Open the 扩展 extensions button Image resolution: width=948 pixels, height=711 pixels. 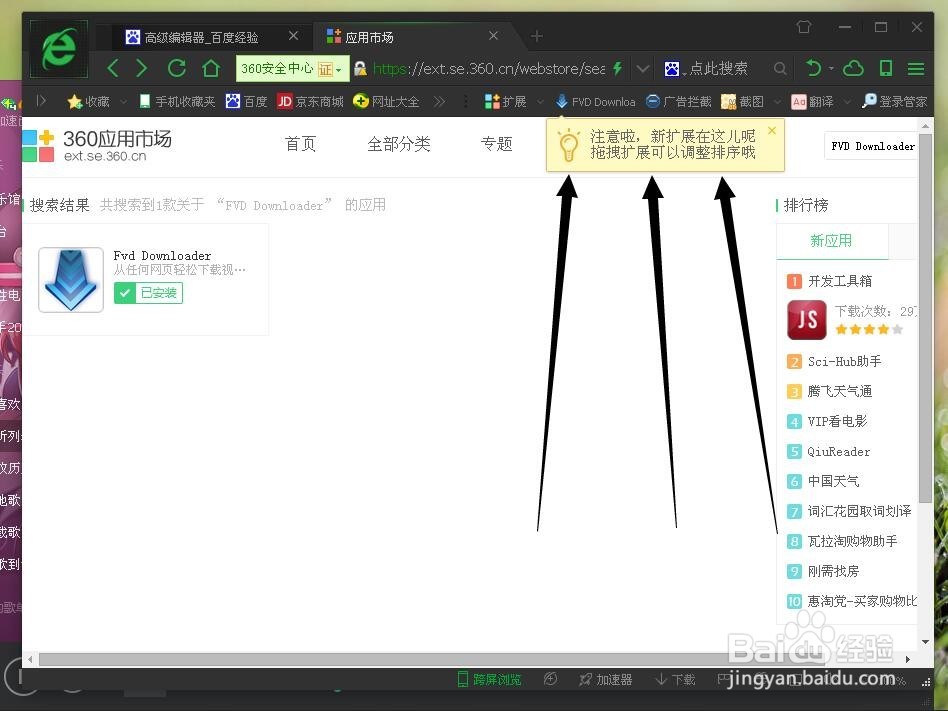pos(505,102)
